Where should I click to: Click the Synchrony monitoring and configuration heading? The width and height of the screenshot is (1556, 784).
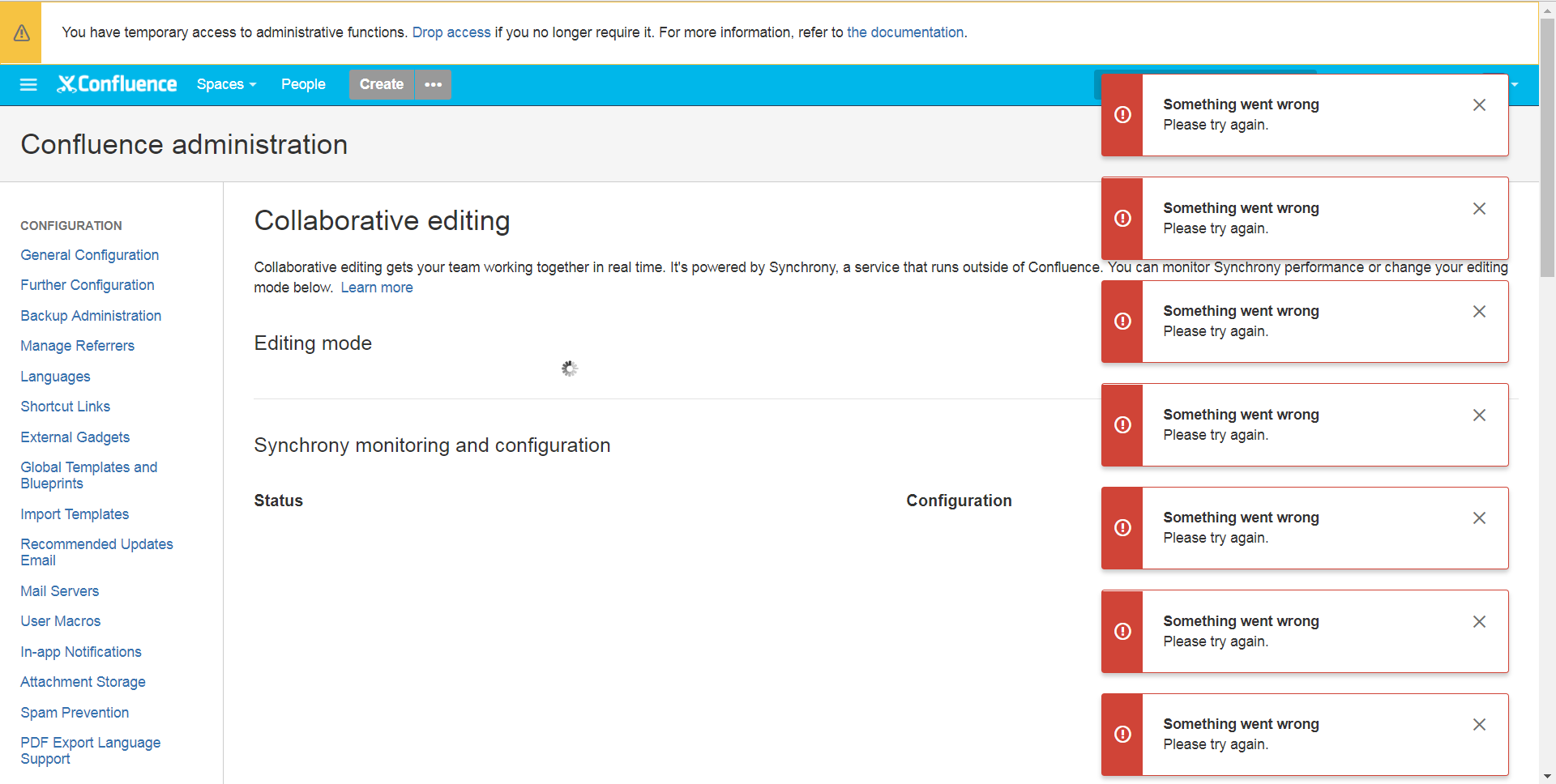point(432,445)
